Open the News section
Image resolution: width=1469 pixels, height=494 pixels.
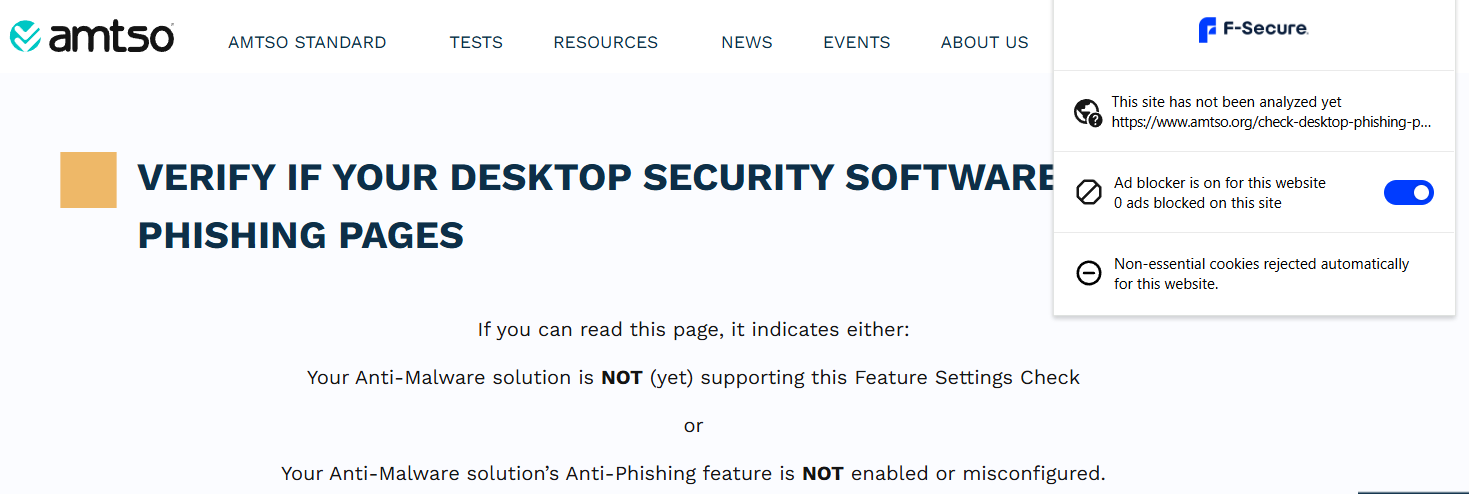pyautogui.click(x=746, y=42)
